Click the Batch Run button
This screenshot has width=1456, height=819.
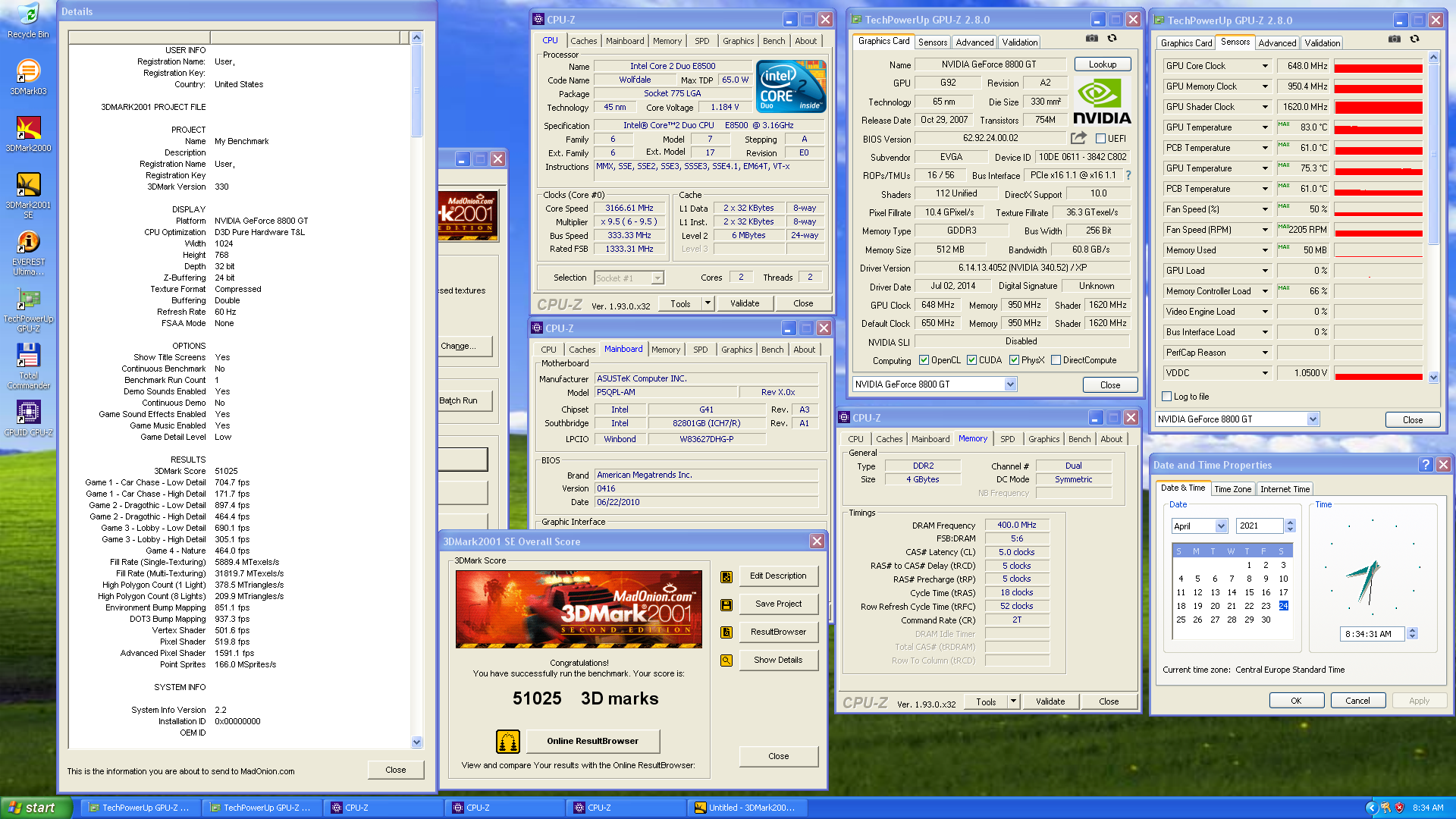(x=463, y=400)
